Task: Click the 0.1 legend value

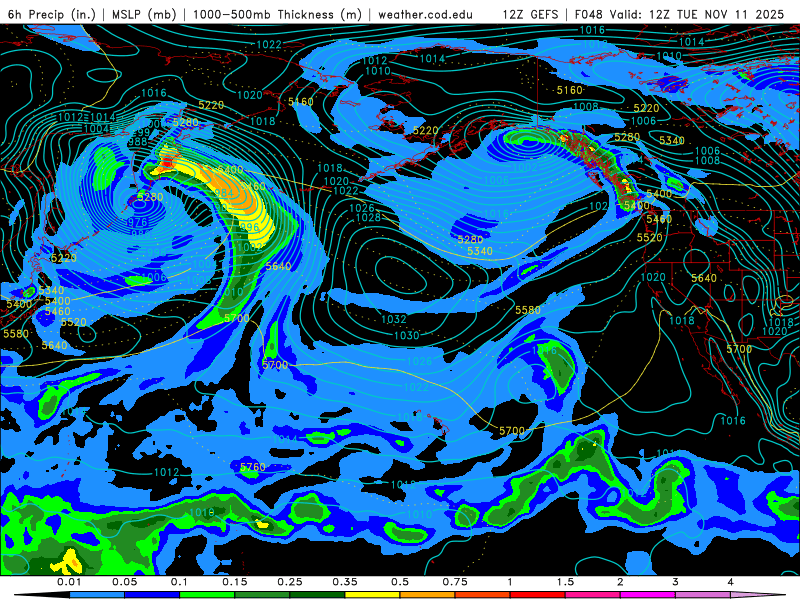Action: pyautogui.click(x=179, y=582)
